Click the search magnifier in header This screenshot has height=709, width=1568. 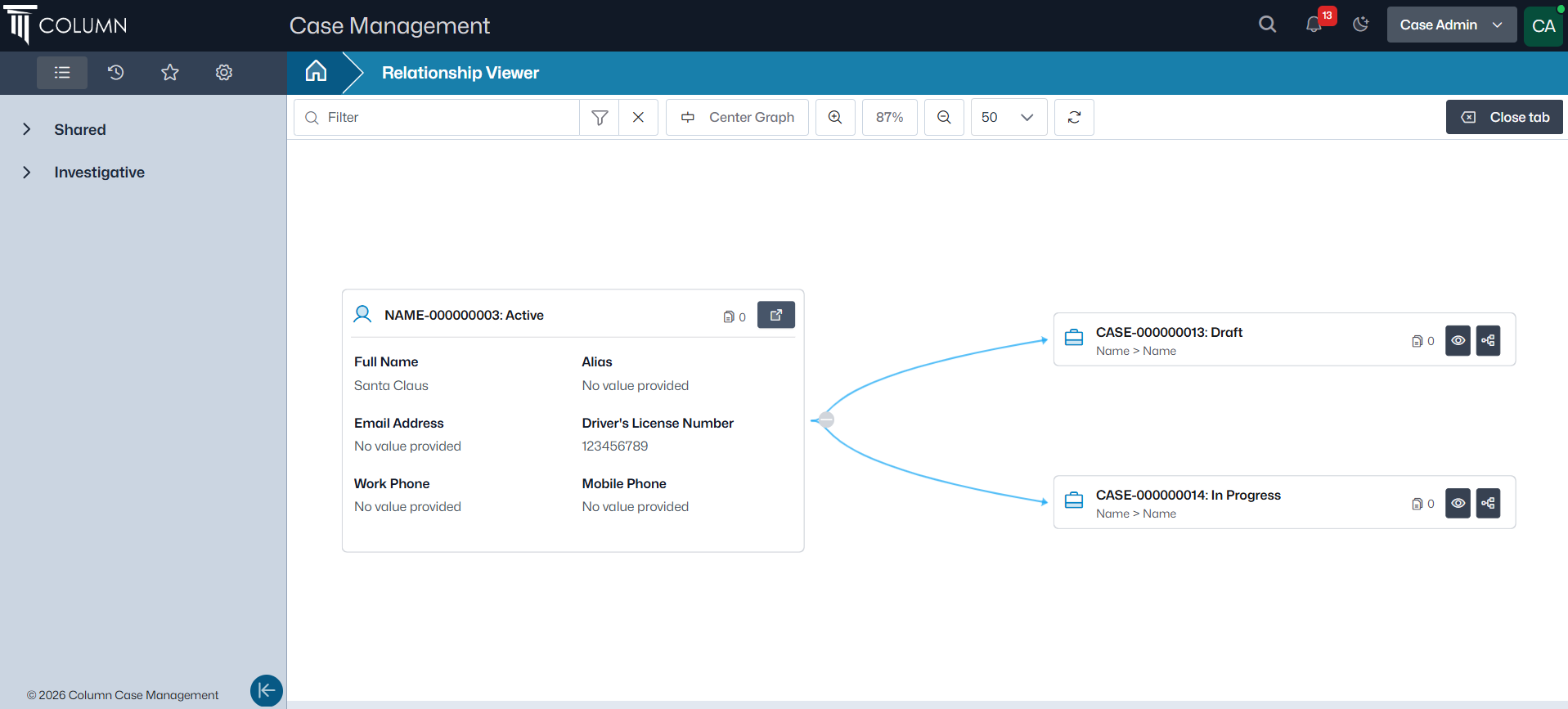click(1267, 25)
